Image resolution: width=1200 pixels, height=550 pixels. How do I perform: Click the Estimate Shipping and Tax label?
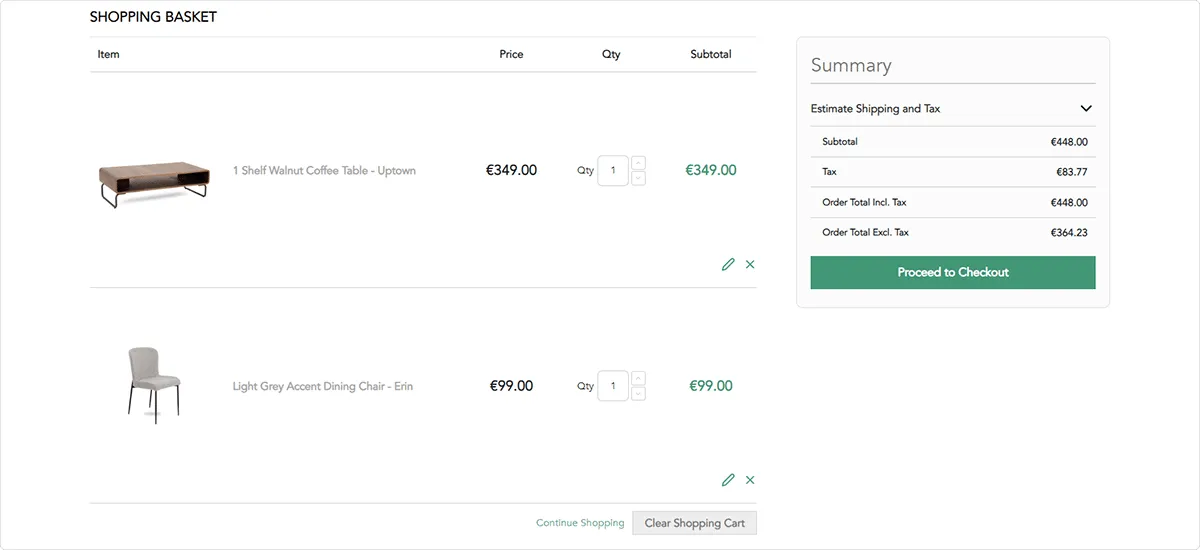[x=875, y=109]
